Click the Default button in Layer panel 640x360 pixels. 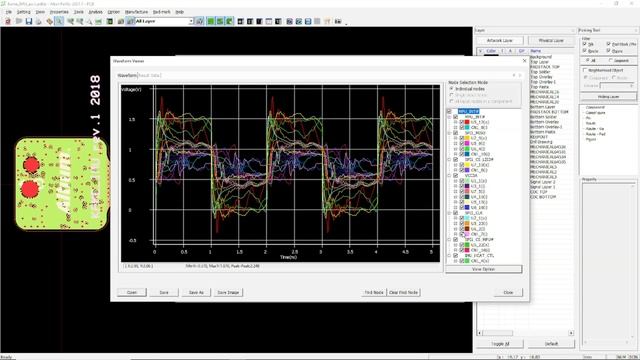pos(551,344)
